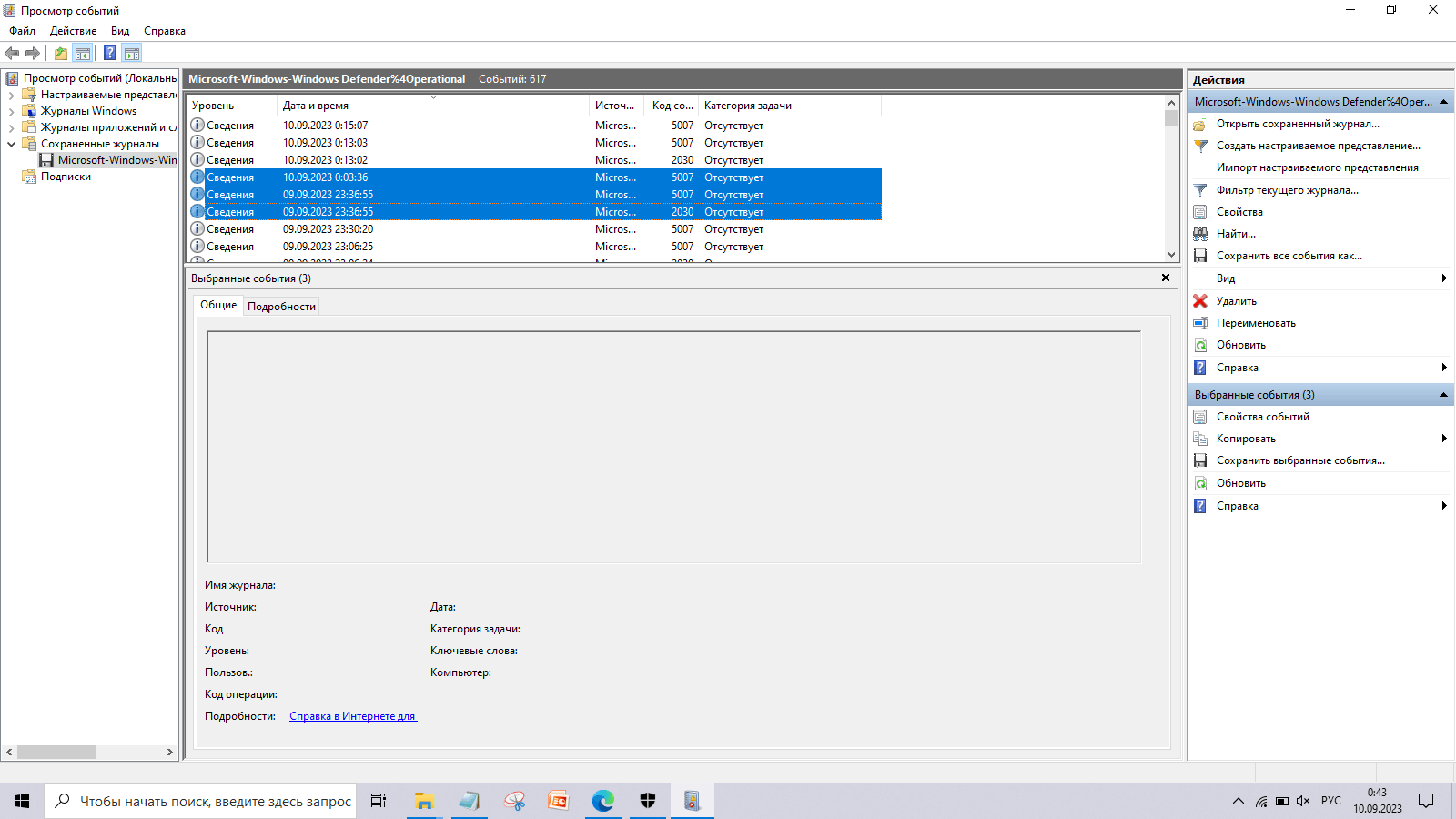Click the 'Свойства' icon in the actions pane

[x=1200, y=212]
